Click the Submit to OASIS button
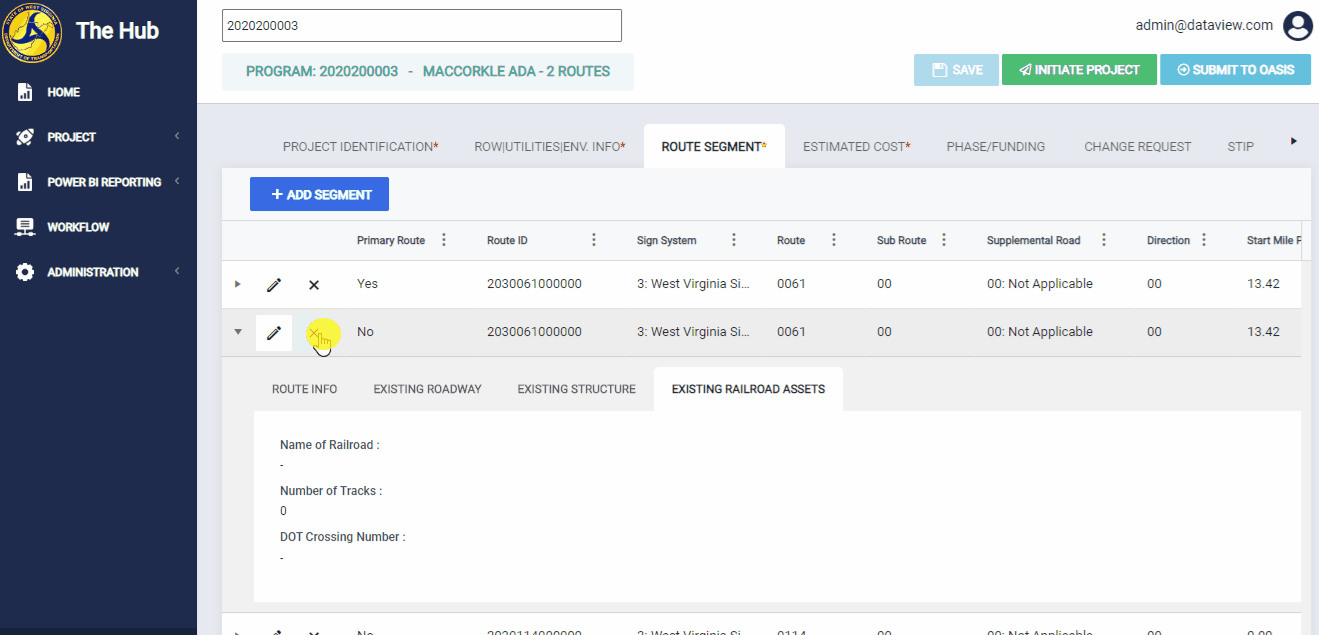Screen dimensions: 1319x635 click(1235, 70)
